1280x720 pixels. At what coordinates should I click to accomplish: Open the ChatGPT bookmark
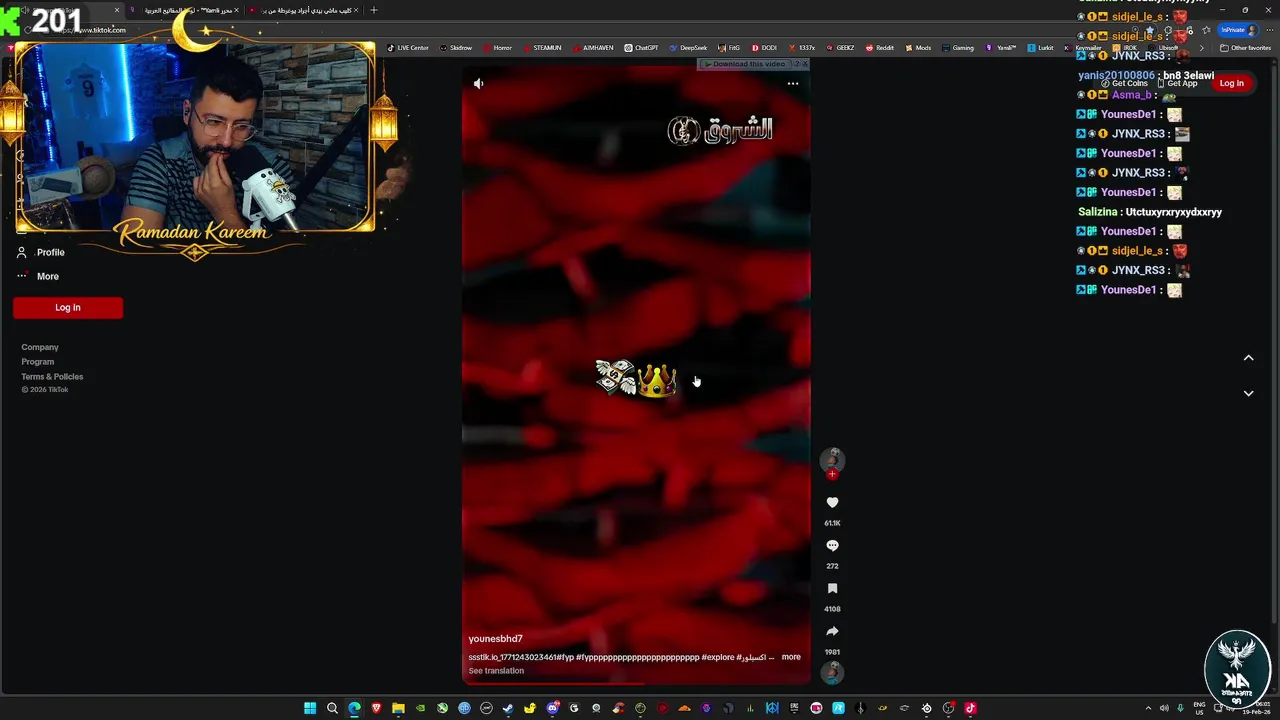pyautogui.click(x=641, y=48)
